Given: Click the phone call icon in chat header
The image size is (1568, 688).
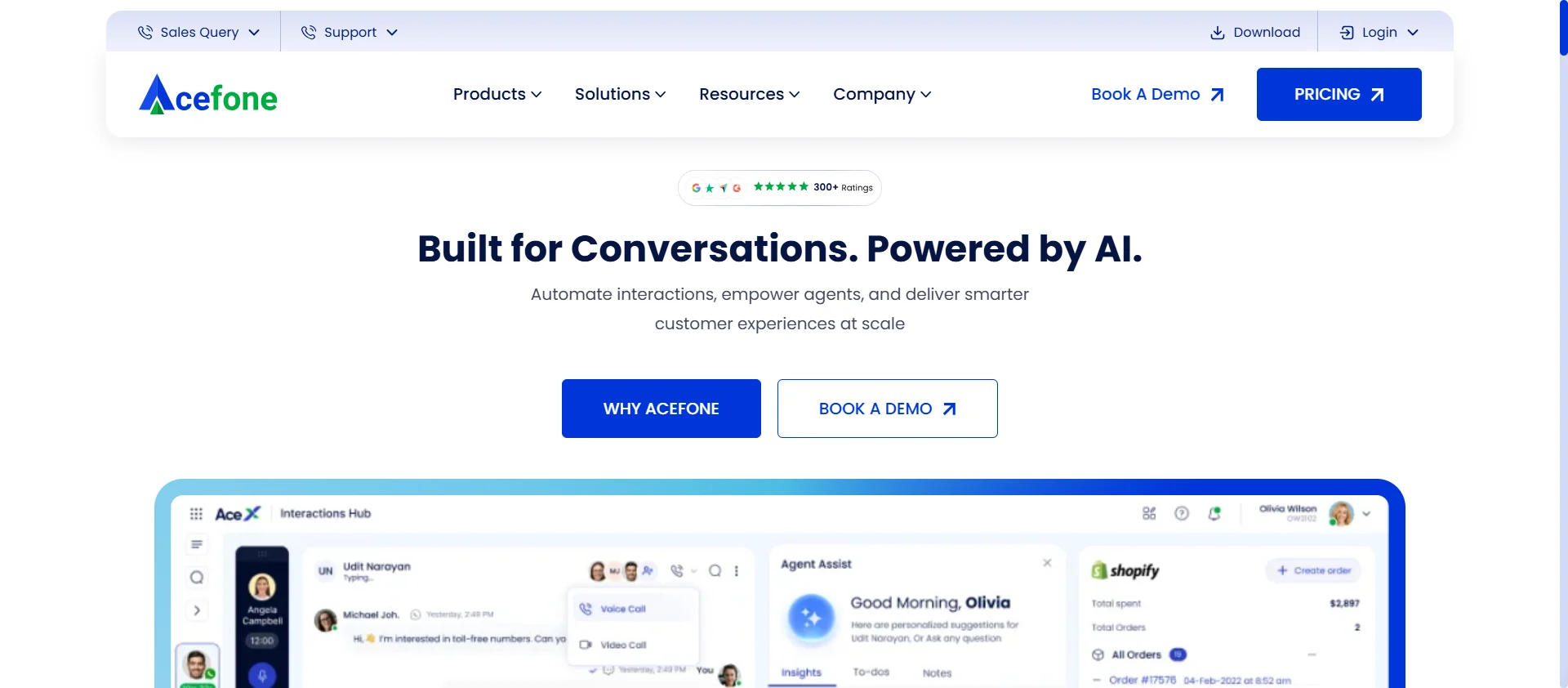Looking at the screenshot, I should (677, 571).
